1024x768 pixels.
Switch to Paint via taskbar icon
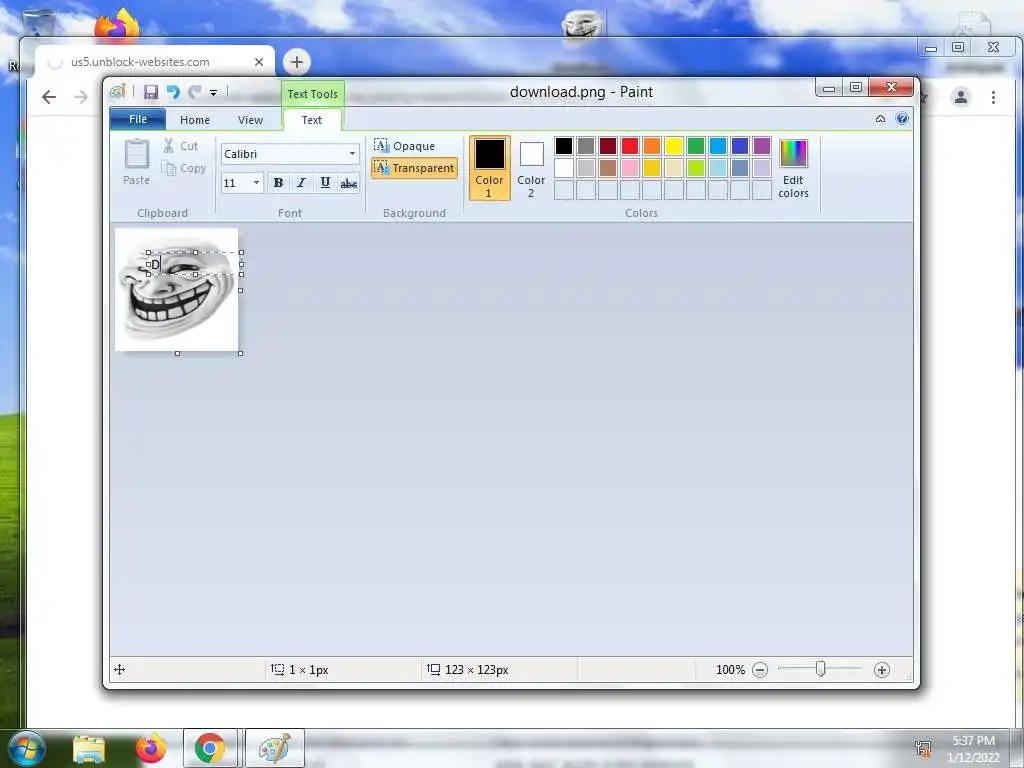275,748
